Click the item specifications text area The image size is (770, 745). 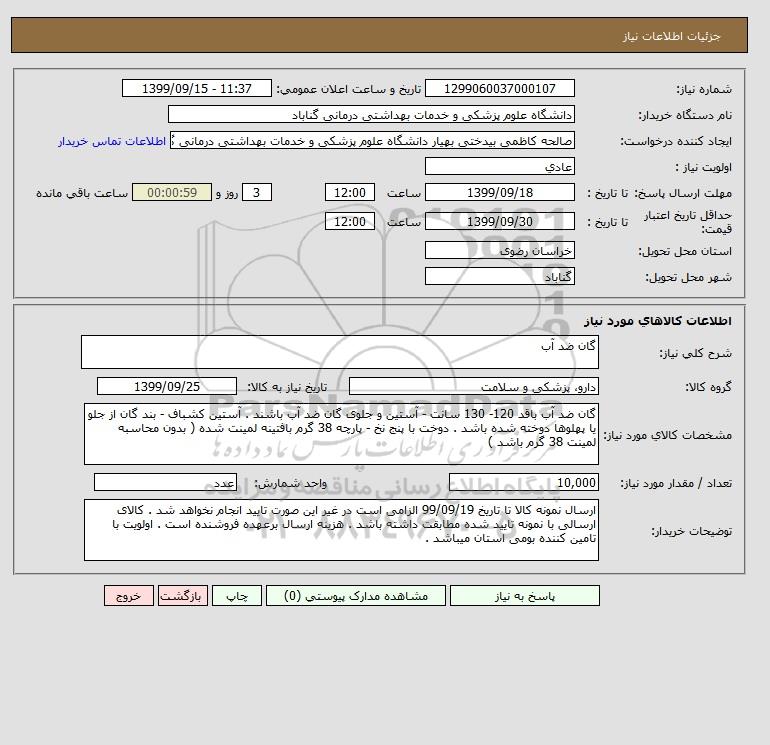[341, 434]
